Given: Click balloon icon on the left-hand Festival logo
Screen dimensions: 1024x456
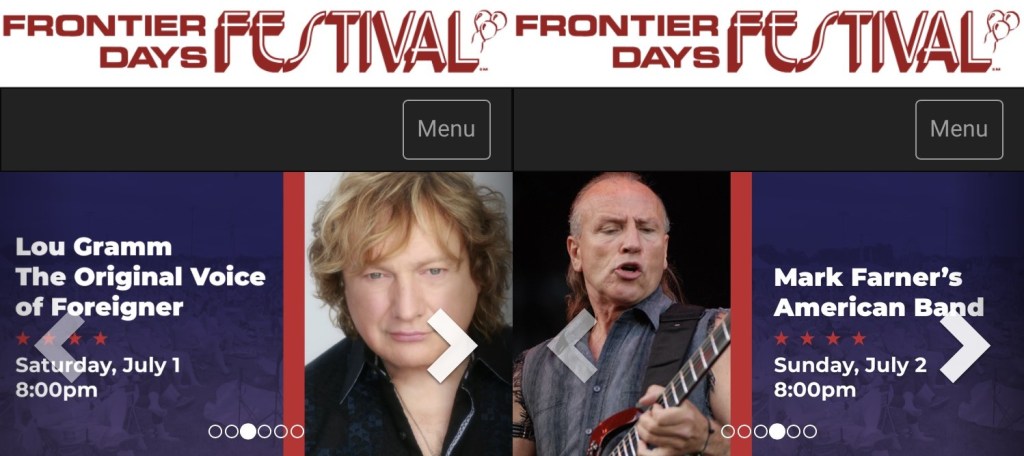Looking at the screenshot, I should [490, 28].
